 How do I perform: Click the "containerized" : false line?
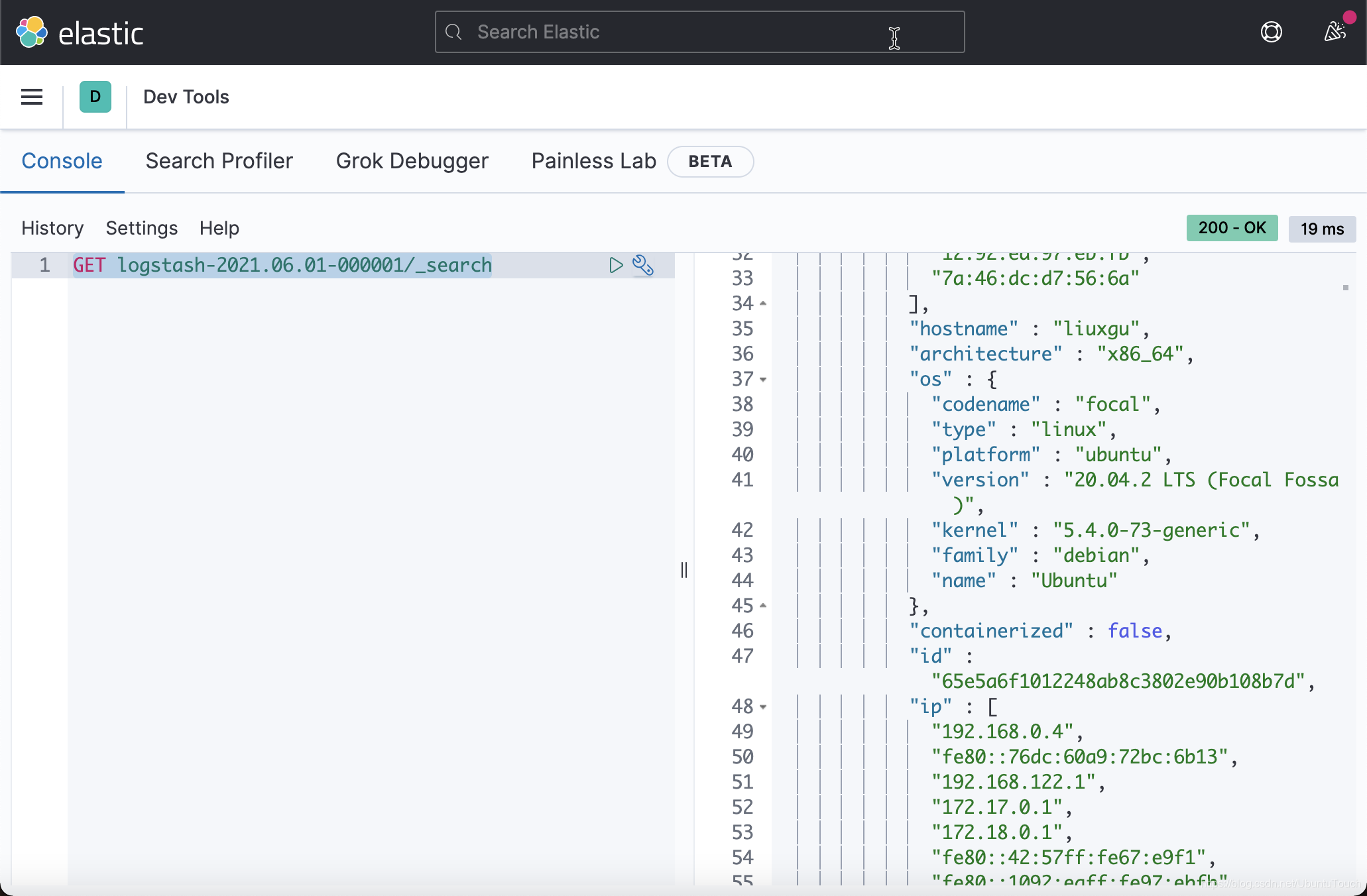(x=1040, y=631)
